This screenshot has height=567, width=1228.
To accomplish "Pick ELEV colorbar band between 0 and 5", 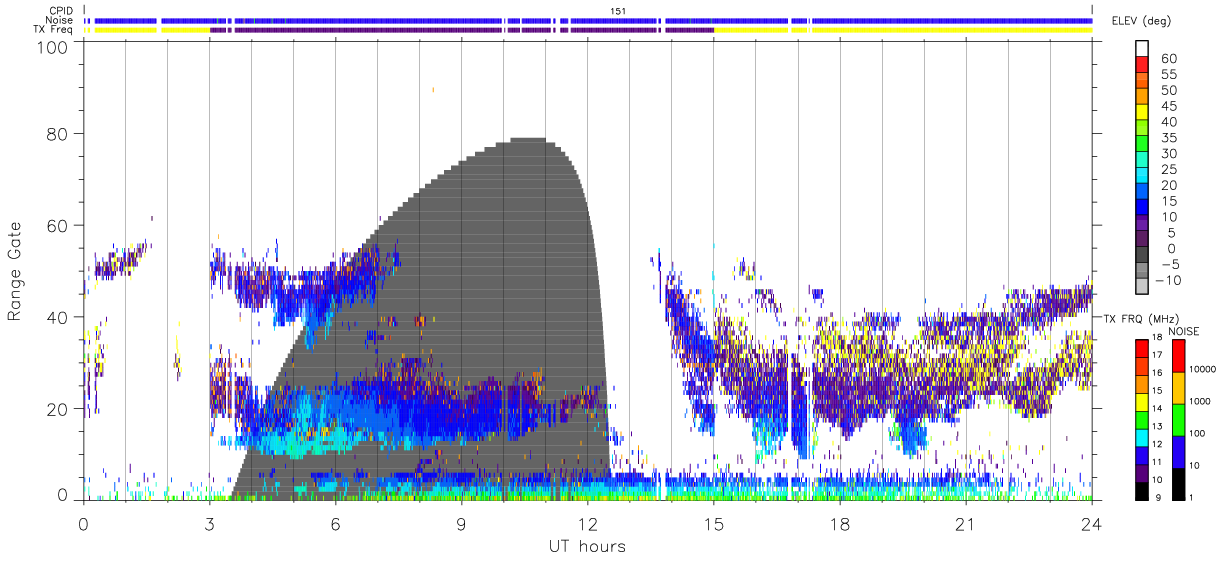I will click(1142, 238).
